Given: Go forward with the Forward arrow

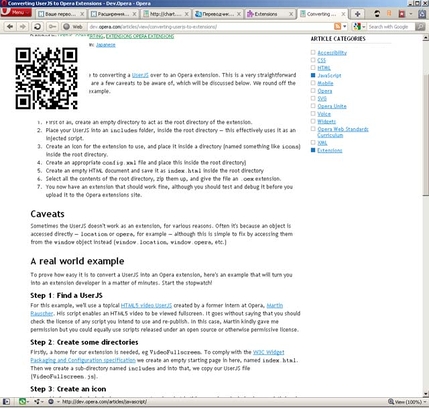Looking at the screenshot, I should pos(22,27).
